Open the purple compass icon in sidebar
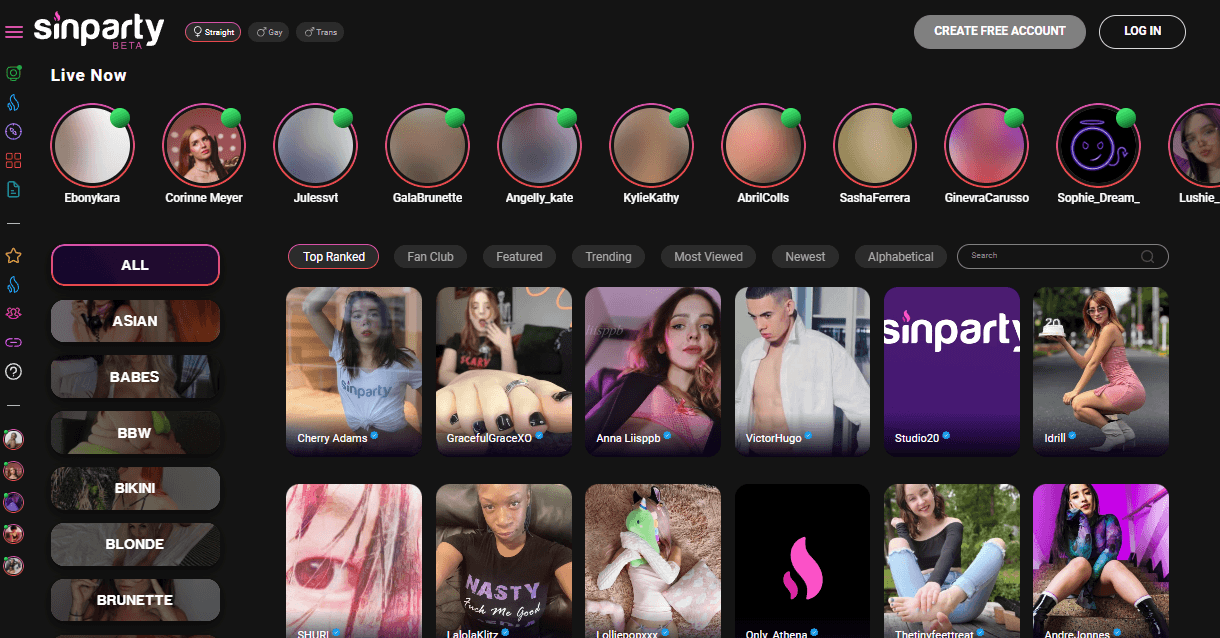The width and height of the screenshot is (1220, 638). coord(14,131)
